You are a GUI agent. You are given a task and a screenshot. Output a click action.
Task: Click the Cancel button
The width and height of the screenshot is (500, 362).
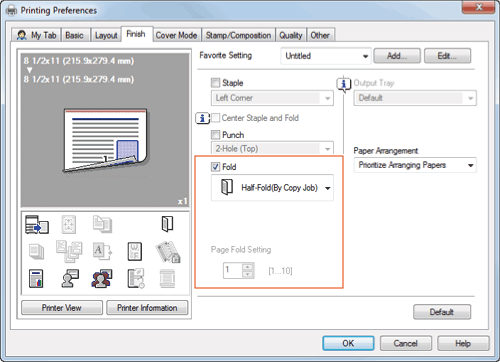tap(406, 343)
